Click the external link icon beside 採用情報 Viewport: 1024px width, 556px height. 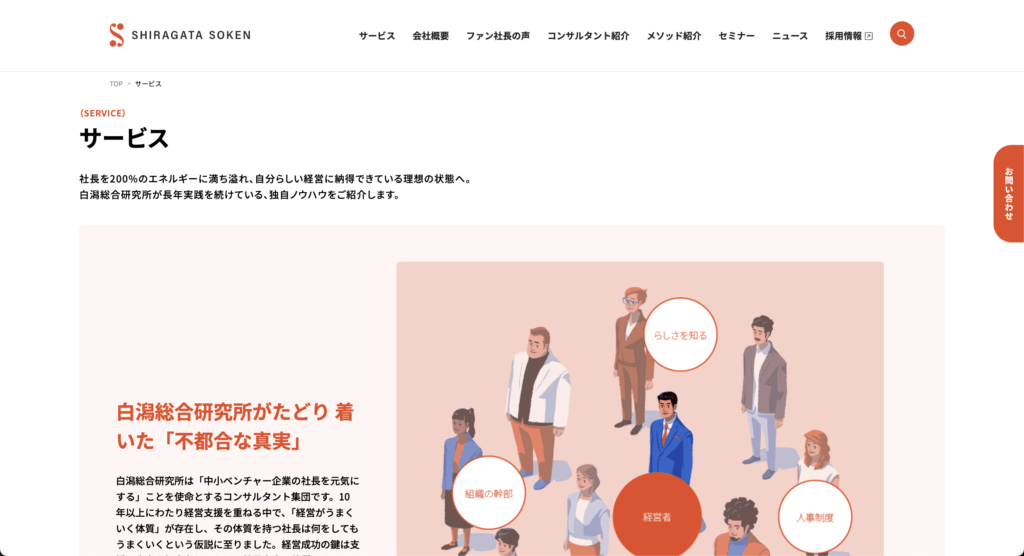869,37
